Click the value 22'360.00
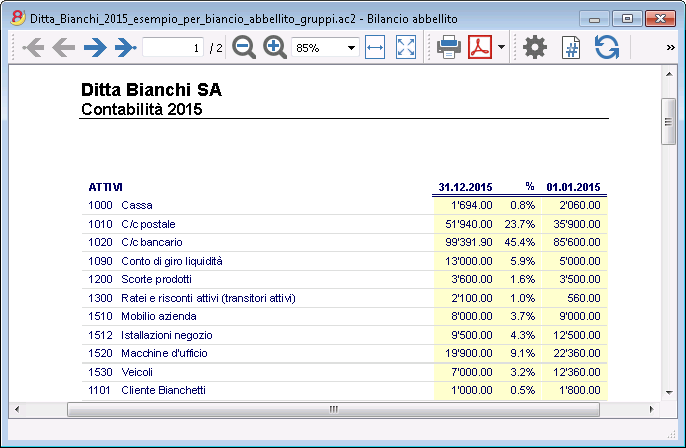This screenshot has width=686, height=448. click(577, 354)
